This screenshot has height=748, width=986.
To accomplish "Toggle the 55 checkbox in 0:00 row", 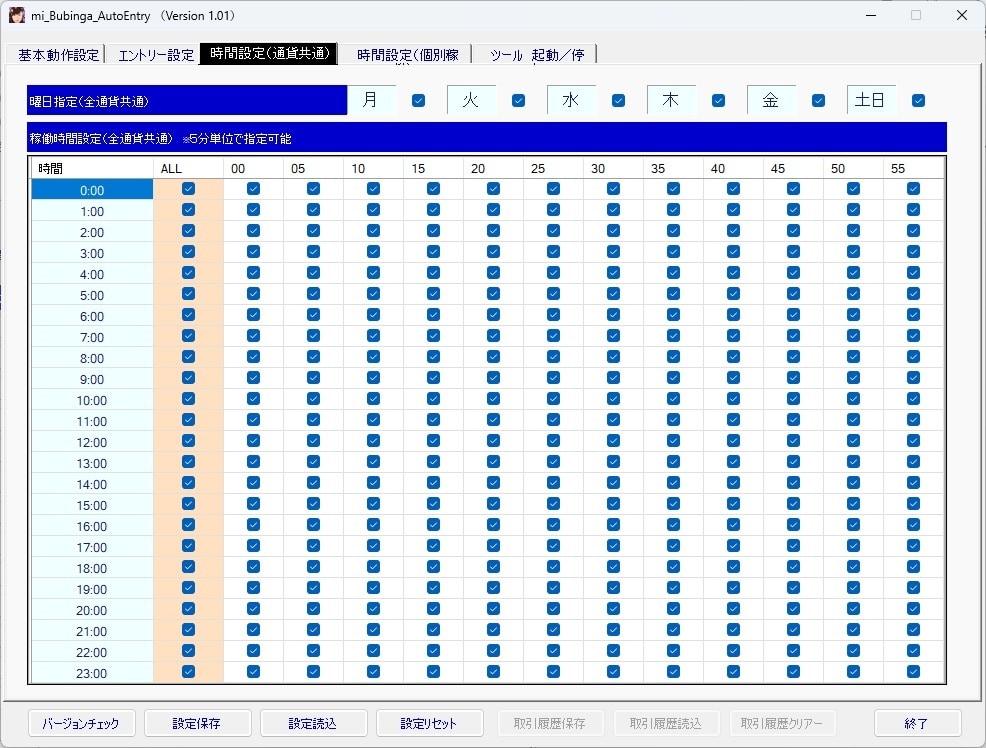I will (x=914, y=189).
